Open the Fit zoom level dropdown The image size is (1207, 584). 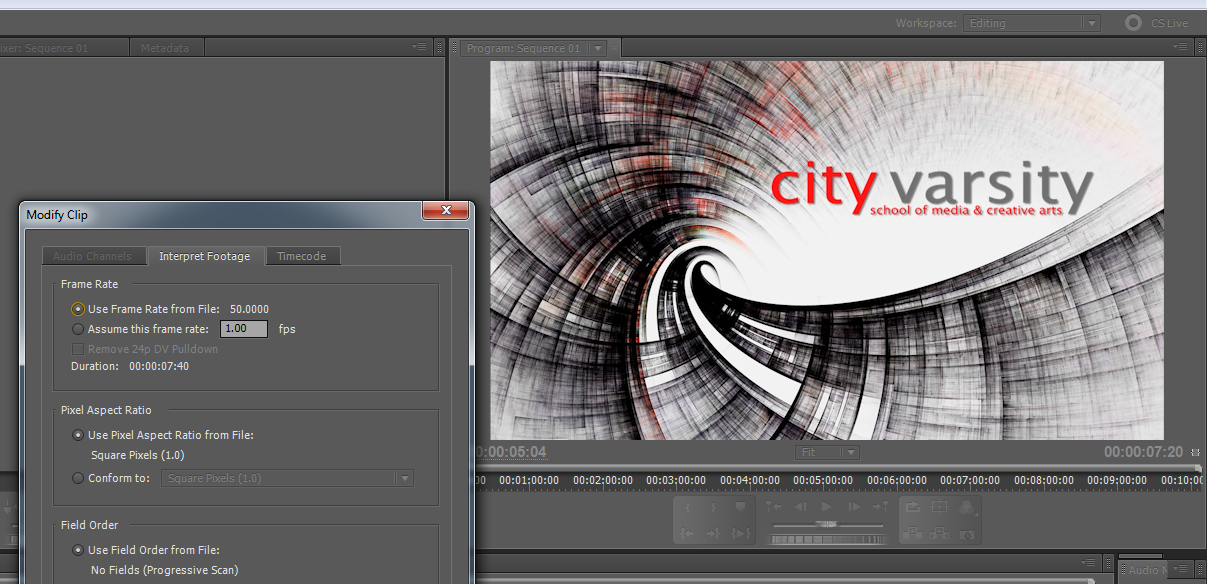827,452
